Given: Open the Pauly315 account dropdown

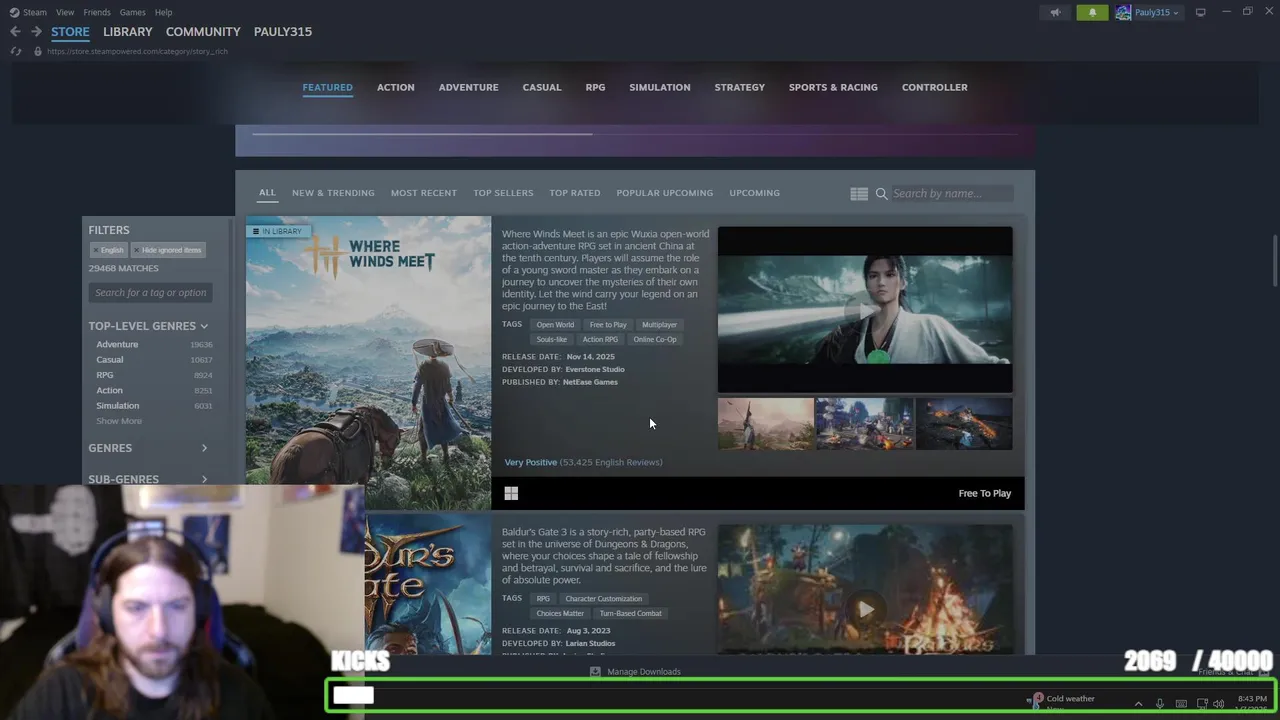Looking at the screenshot, I should pos(1156,12).
